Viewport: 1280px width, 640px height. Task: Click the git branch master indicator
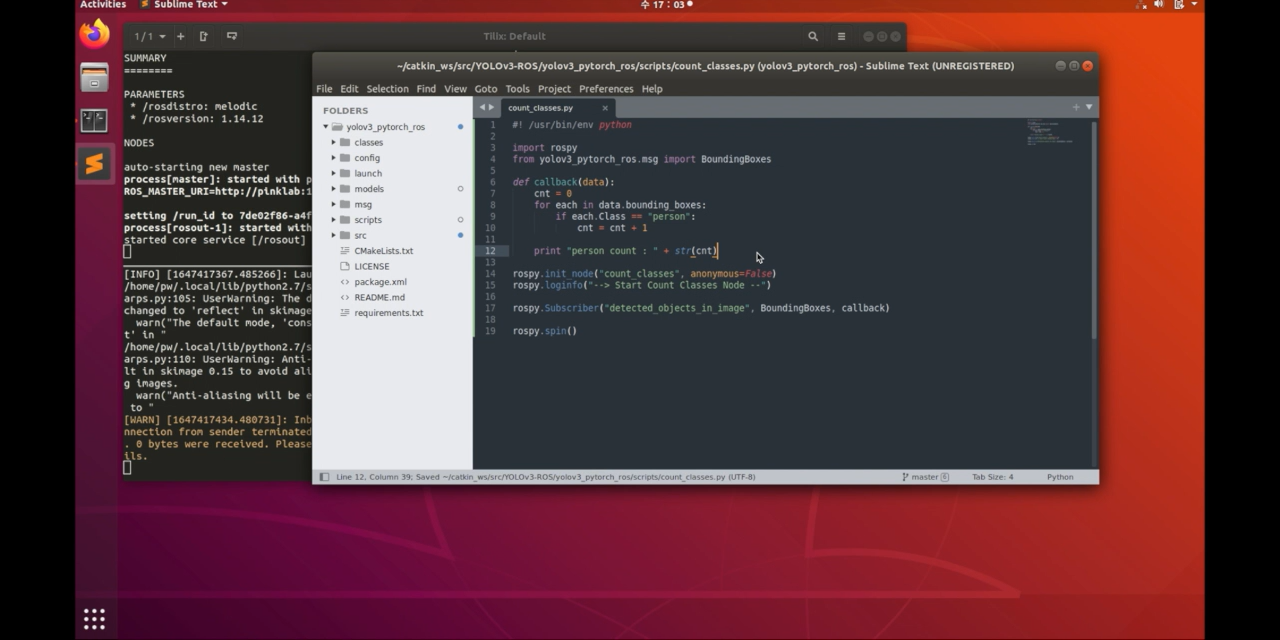click(x=925, y=477)
